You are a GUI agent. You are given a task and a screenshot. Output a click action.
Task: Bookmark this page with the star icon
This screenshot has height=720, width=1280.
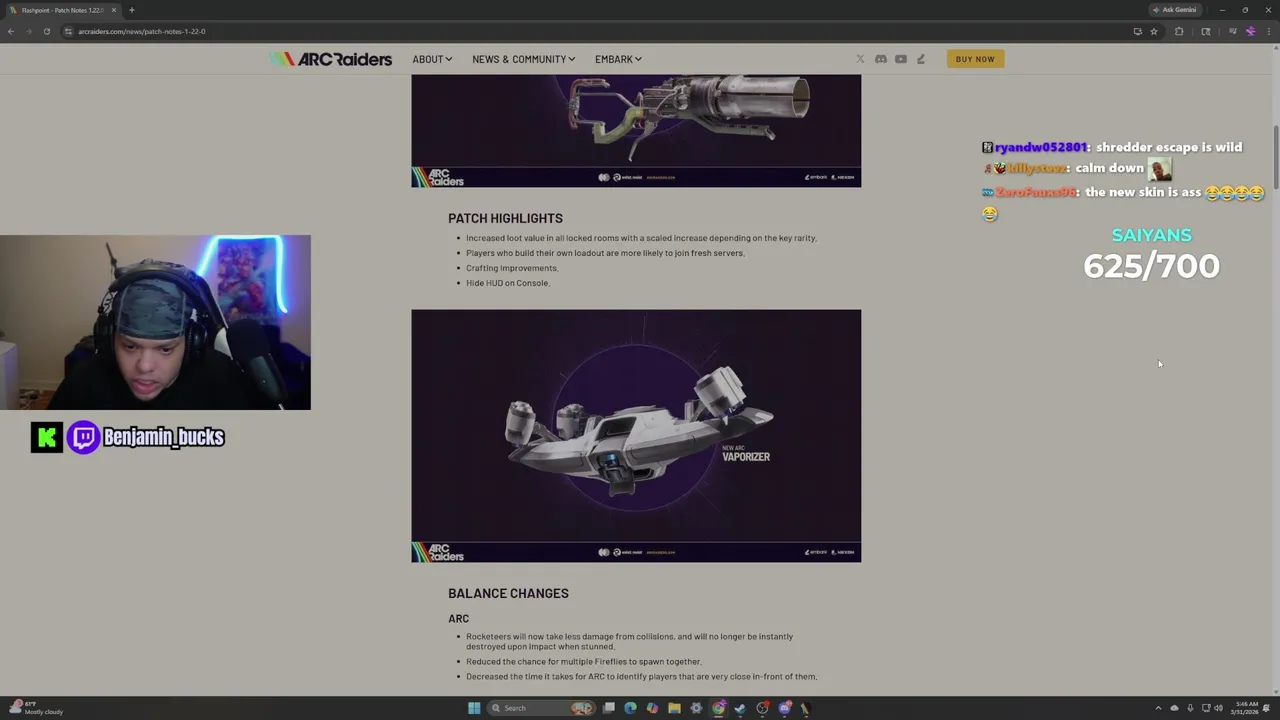point(1154,31)
